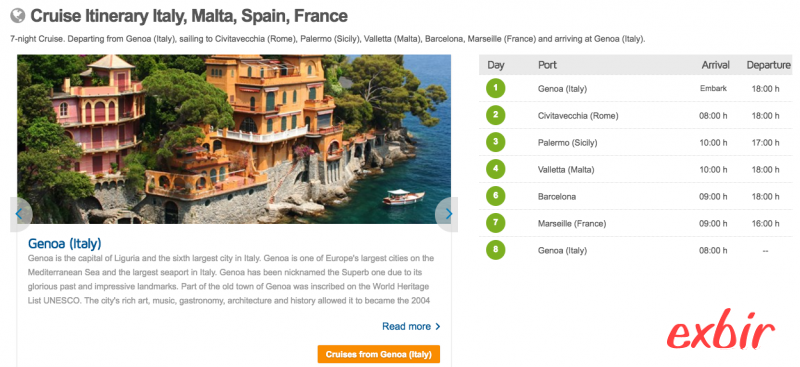This screenshot has width=800, height=367.
Task: Click the Genoa coastal villa photo
Action: (x=234, y=139)
